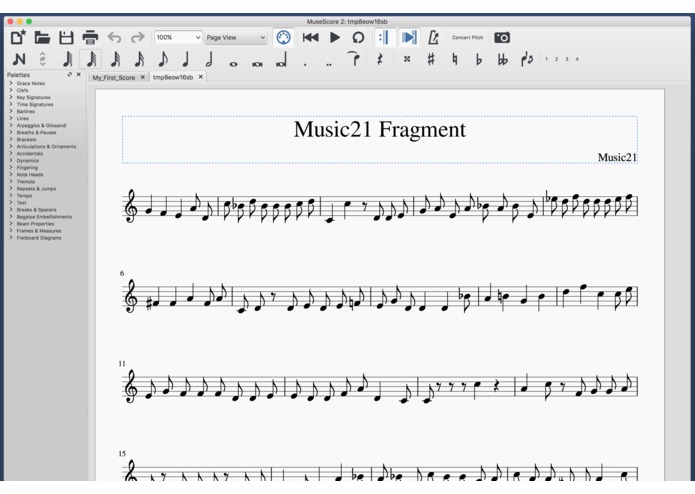Viewport: 695px width, 494px height.
Task: Open a score file via folder icon
Action: 42,38
